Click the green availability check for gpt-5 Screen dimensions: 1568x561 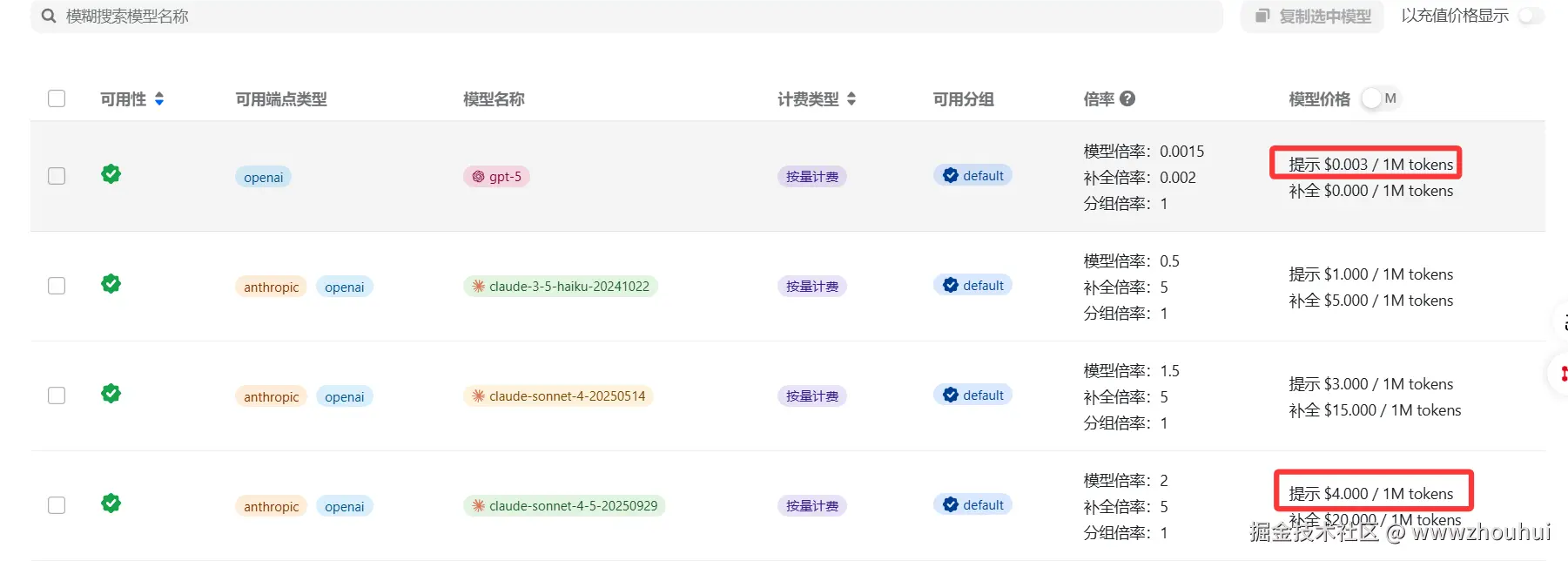pyautogui.click(x=111, y=174)
